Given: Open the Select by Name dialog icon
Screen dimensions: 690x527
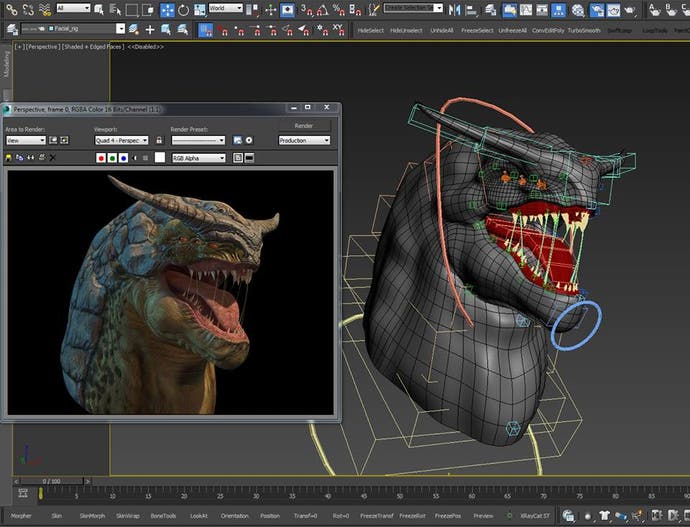Looking at the screenshot, I should [116, 9].
